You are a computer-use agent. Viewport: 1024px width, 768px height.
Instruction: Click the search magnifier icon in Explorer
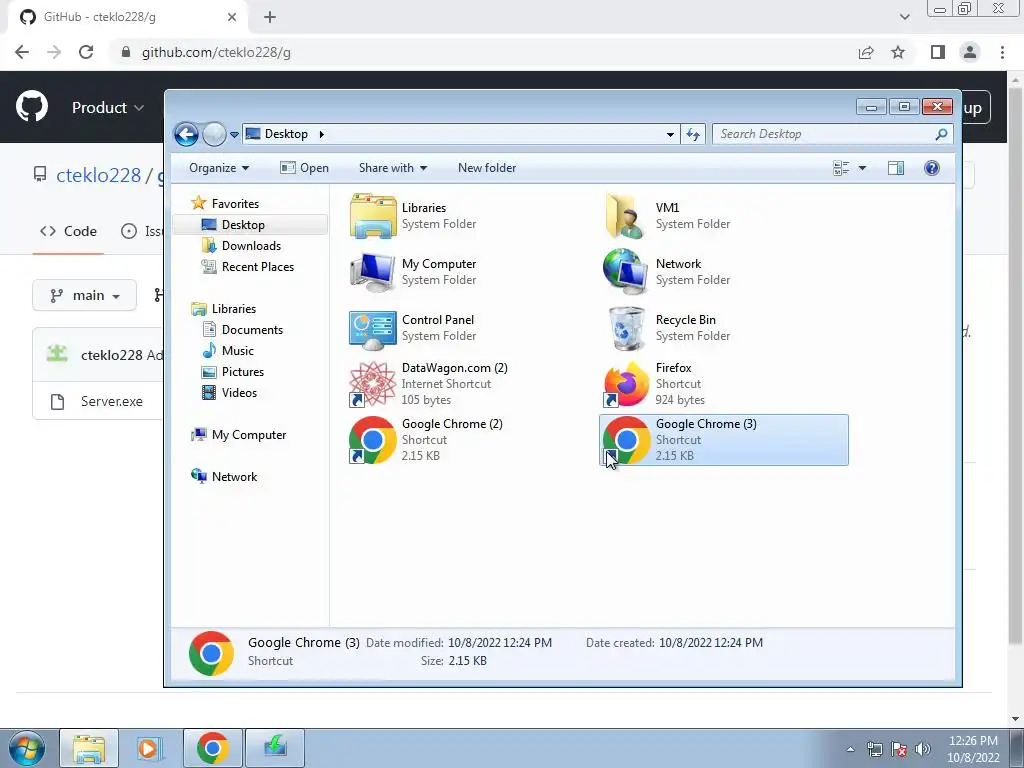(x=941, y=135)
